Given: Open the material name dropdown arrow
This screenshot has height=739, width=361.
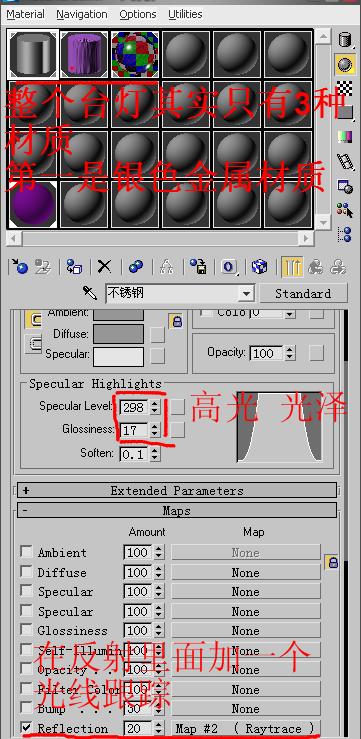Looking at the screenshot, I should coord(246,294).
